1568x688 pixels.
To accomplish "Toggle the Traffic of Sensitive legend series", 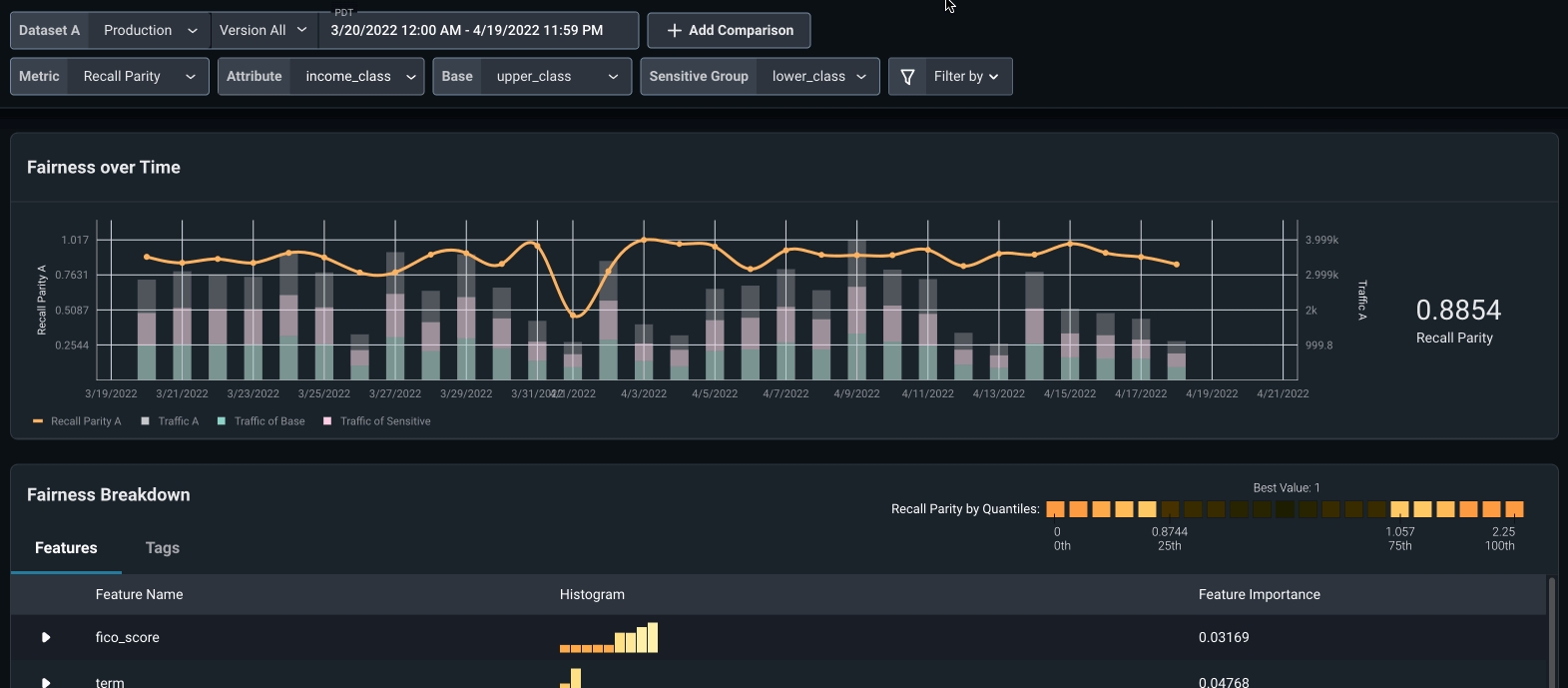I will click(x=377, y=421).
